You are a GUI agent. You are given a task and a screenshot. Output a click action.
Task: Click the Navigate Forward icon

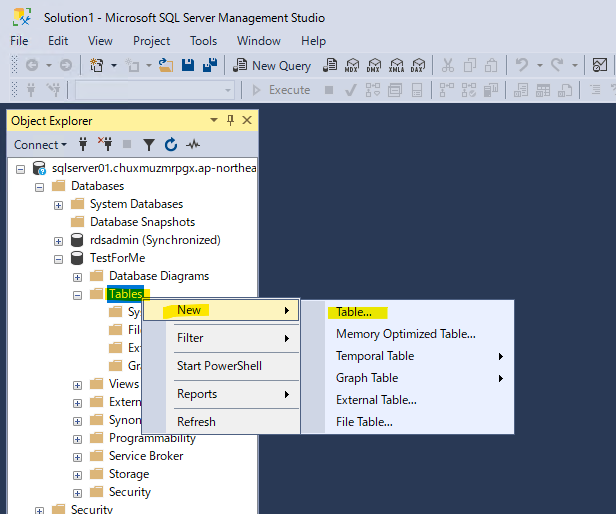[x=66, y=65]
